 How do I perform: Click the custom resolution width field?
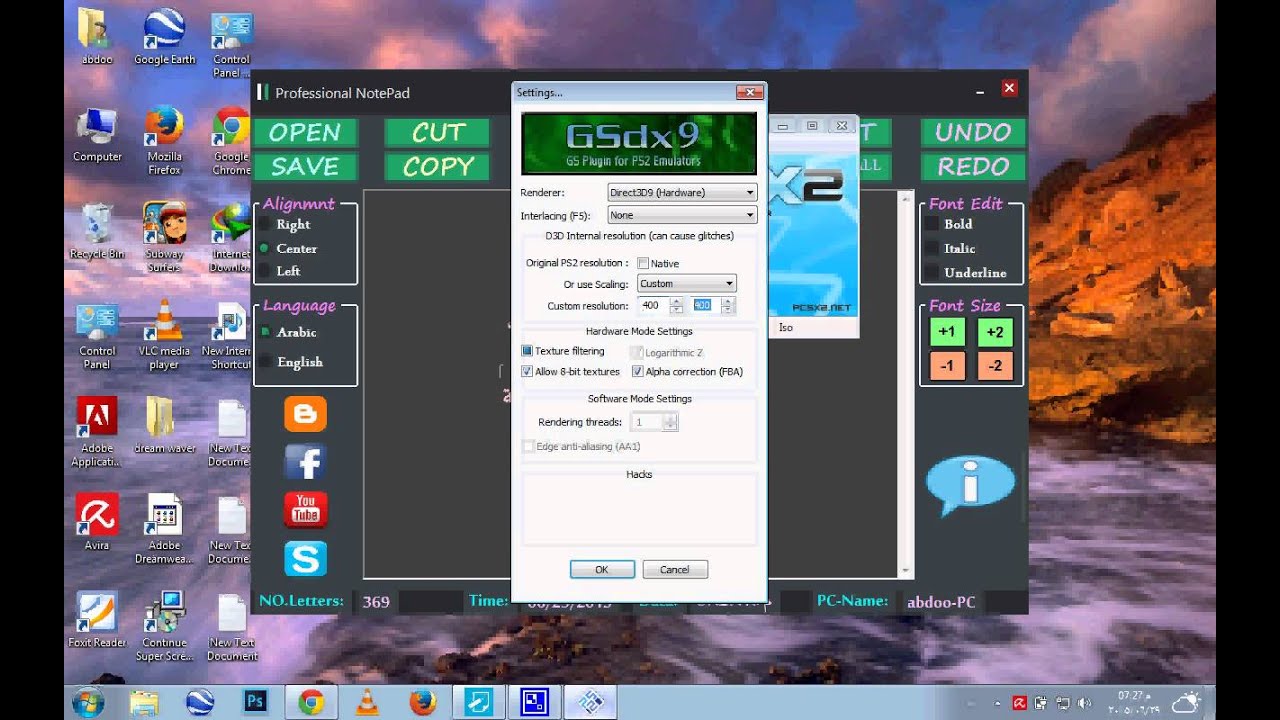(654, 306)
